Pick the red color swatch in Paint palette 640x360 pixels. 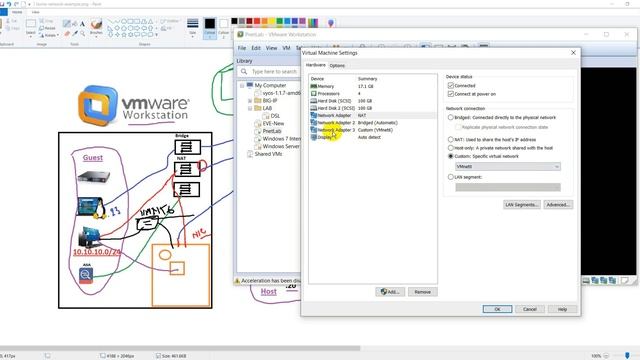click(x=257, y=21)
